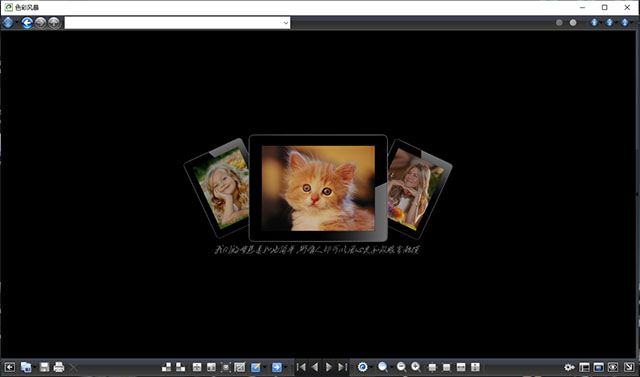This screenshot has height=377, width=640.
Task: Click the first of three blue pin icons
Action: 594,23
